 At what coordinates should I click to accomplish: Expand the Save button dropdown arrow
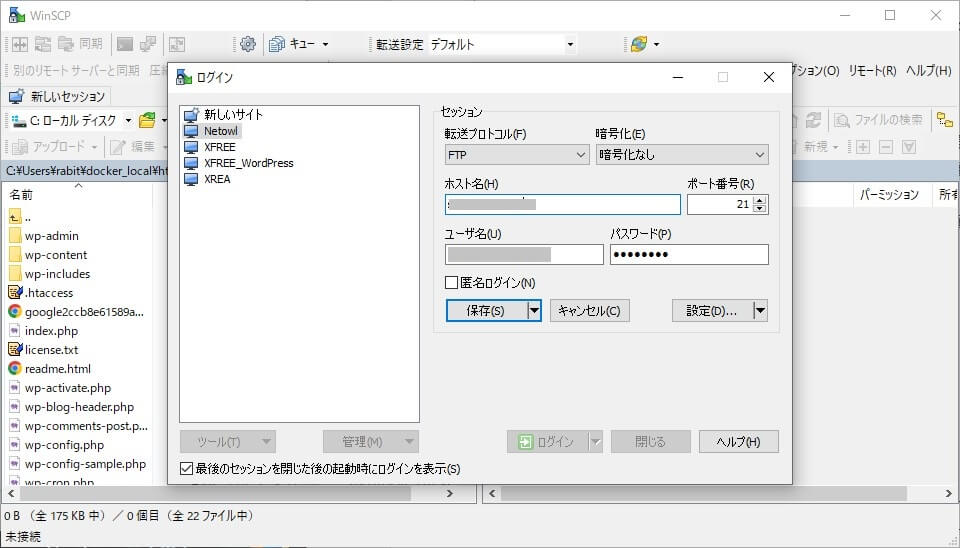(534, 311)
